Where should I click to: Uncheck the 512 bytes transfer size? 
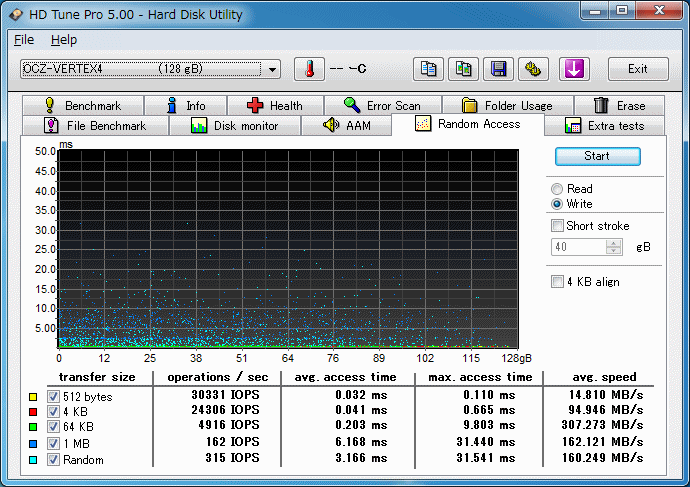(x=53, y=396)
